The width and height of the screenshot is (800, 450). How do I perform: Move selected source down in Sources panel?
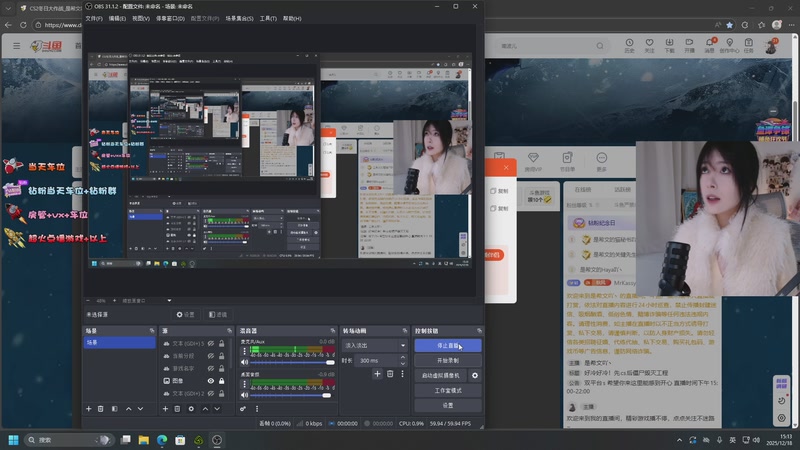217,409
